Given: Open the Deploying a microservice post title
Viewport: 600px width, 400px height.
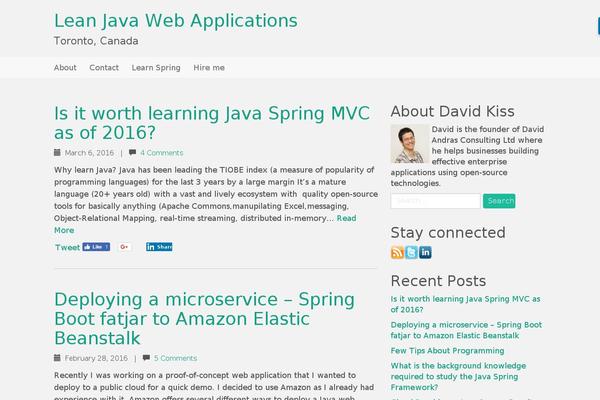Looking at the screenshot, I should [x=204, y=319].
